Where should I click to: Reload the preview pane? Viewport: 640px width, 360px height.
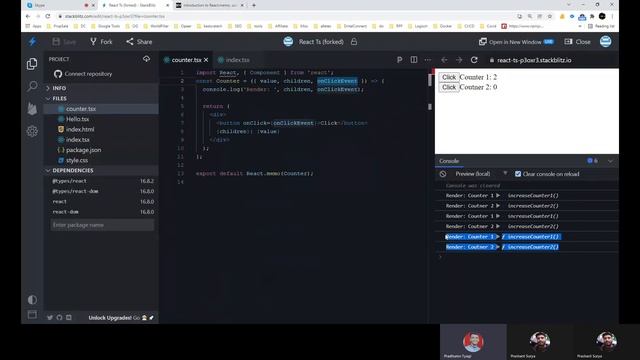click(474, 60)
